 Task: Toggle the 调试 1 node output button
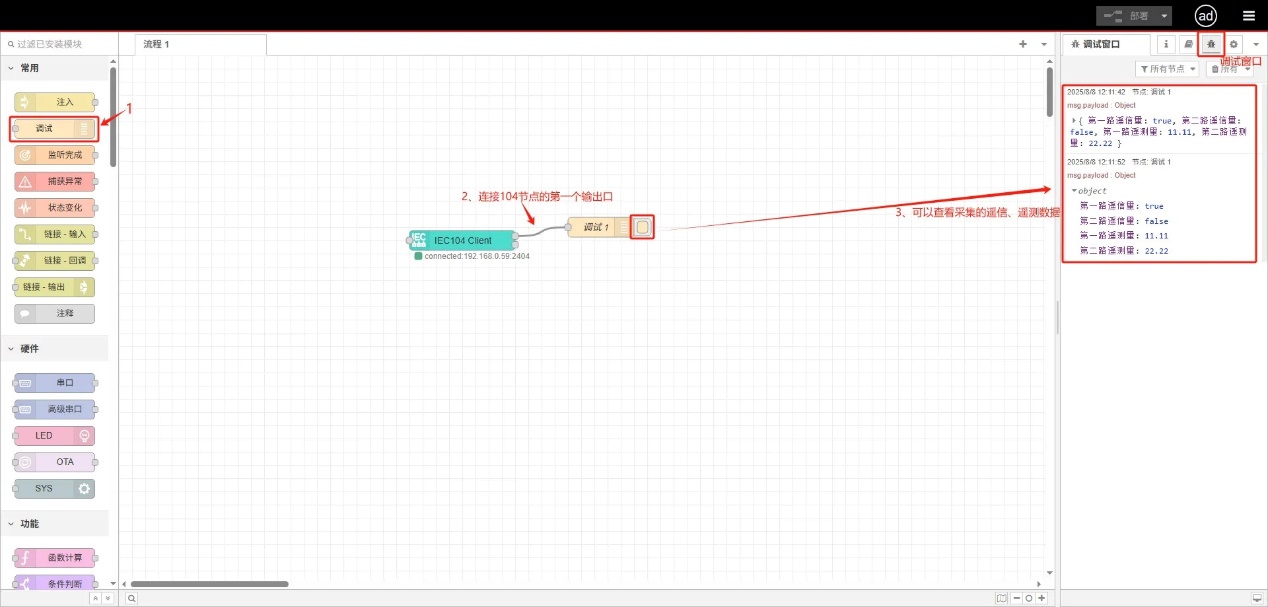tap(642, 228)
